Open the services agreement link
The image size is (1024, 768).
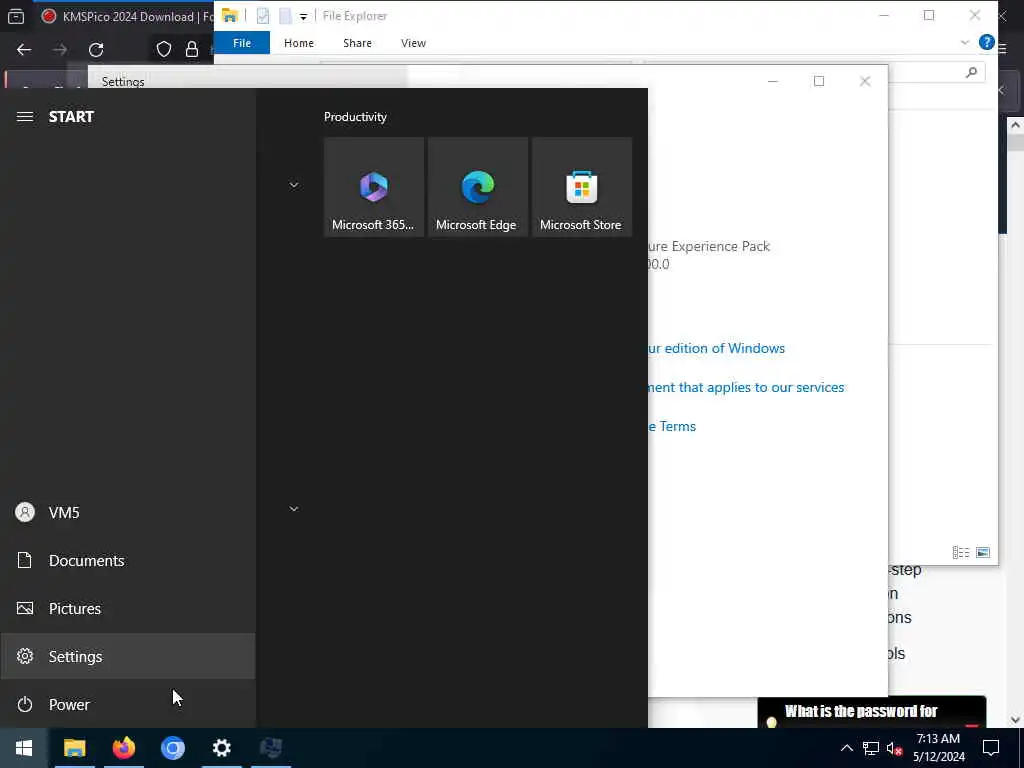[746, 387]
